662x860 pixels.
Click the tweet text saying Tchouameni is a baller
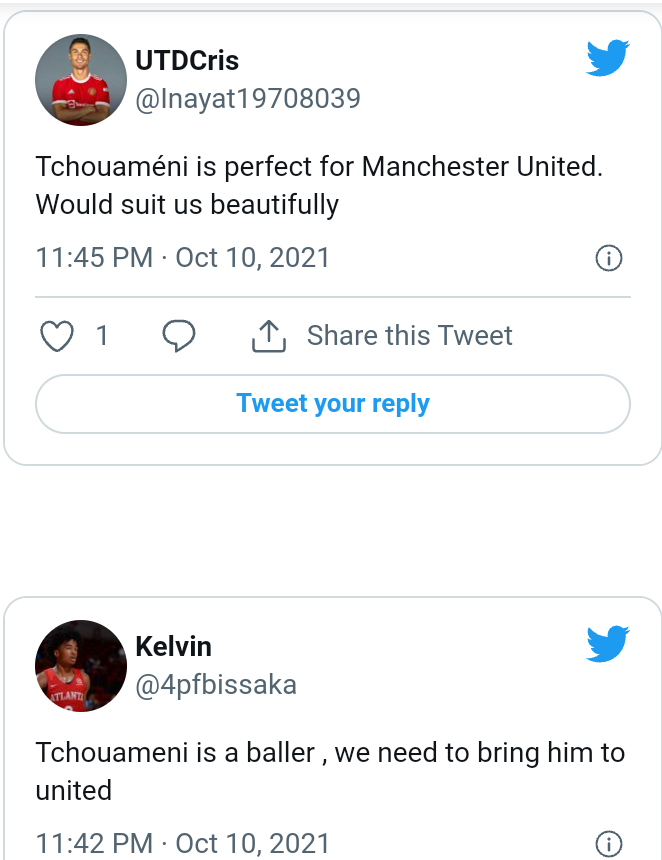(x=330, y=771)
